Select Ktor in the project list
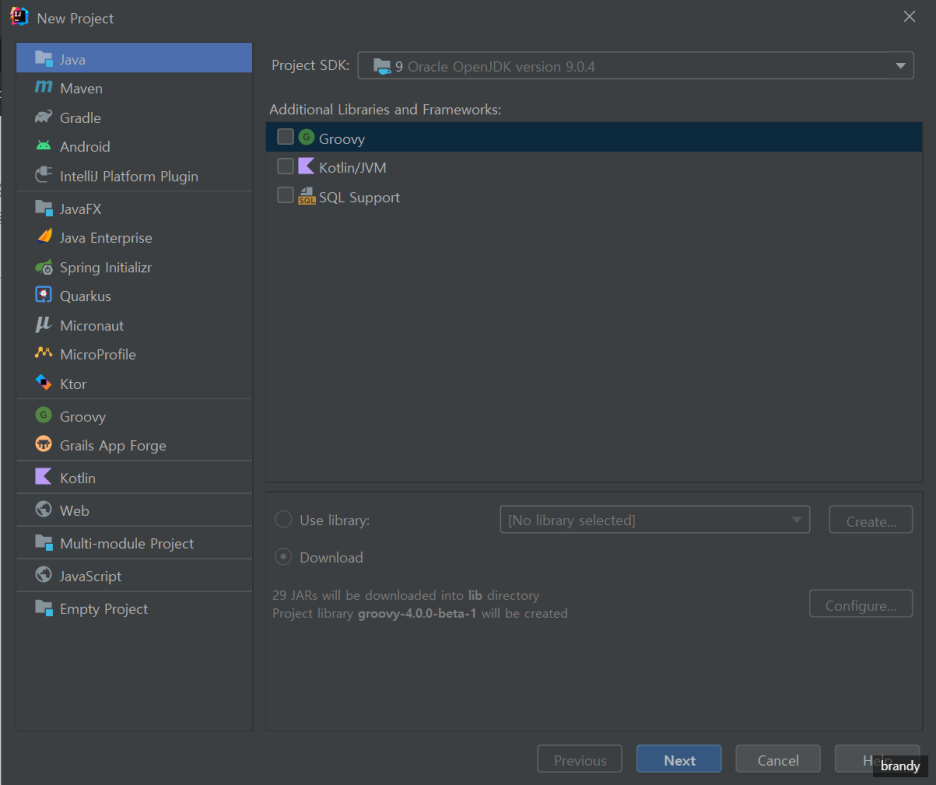 click(x=134, y=384)
